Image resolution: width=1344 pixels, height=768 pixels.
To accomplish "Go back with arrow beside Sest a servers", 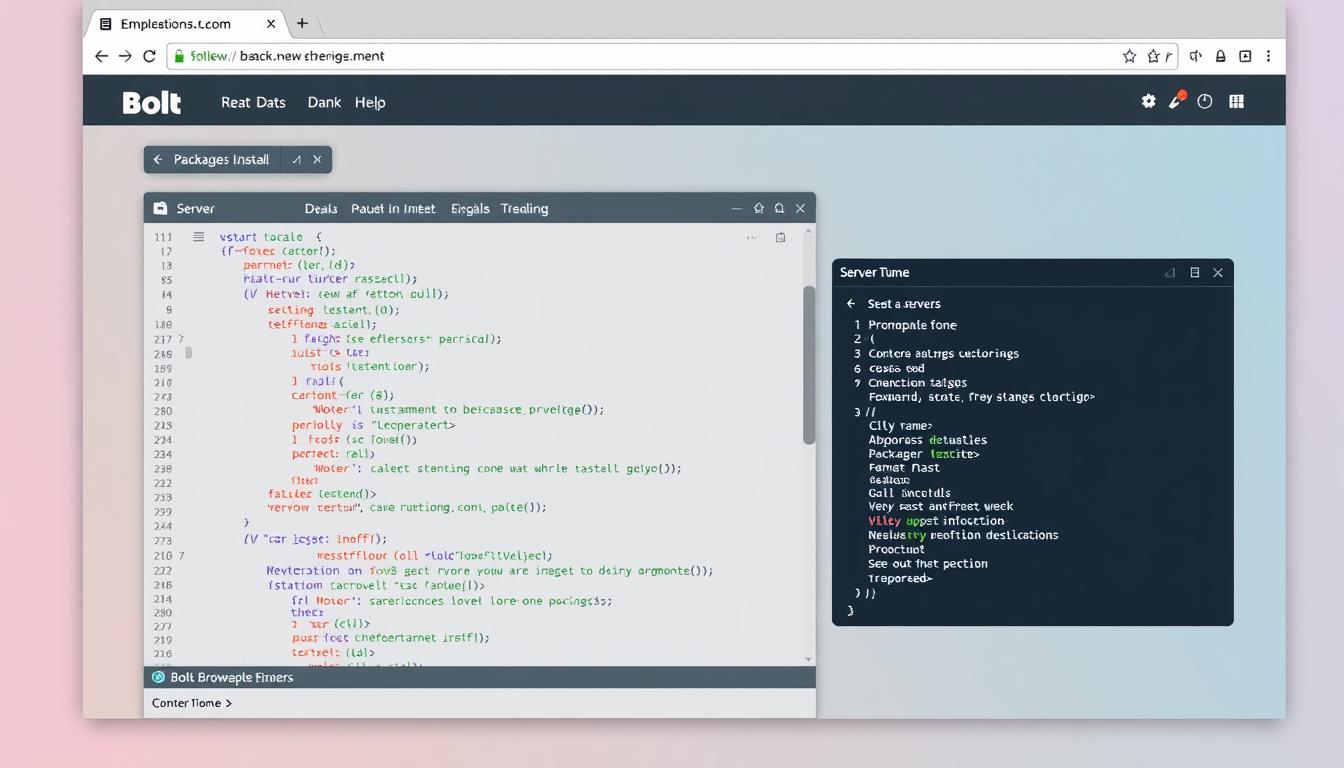I will pos(851,303).
